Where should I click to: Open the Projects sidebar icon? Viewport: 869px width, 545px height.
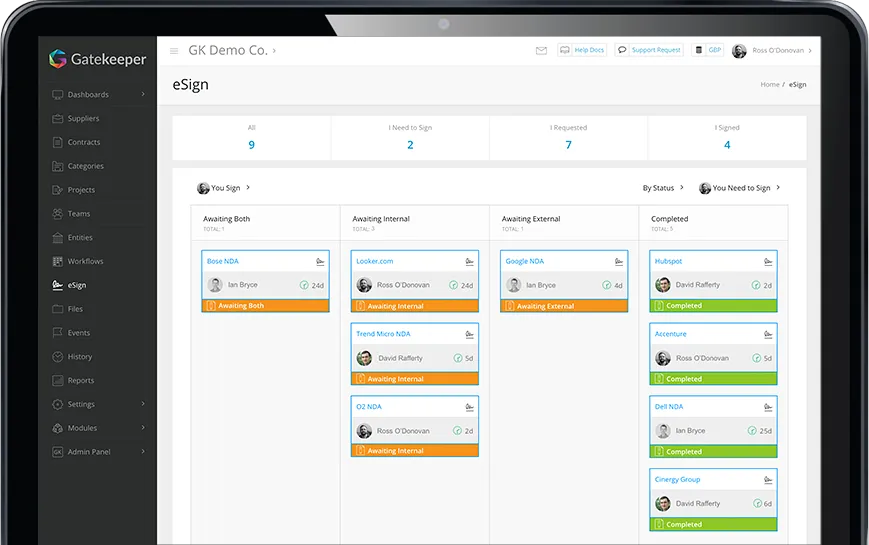tap(58, 190)
